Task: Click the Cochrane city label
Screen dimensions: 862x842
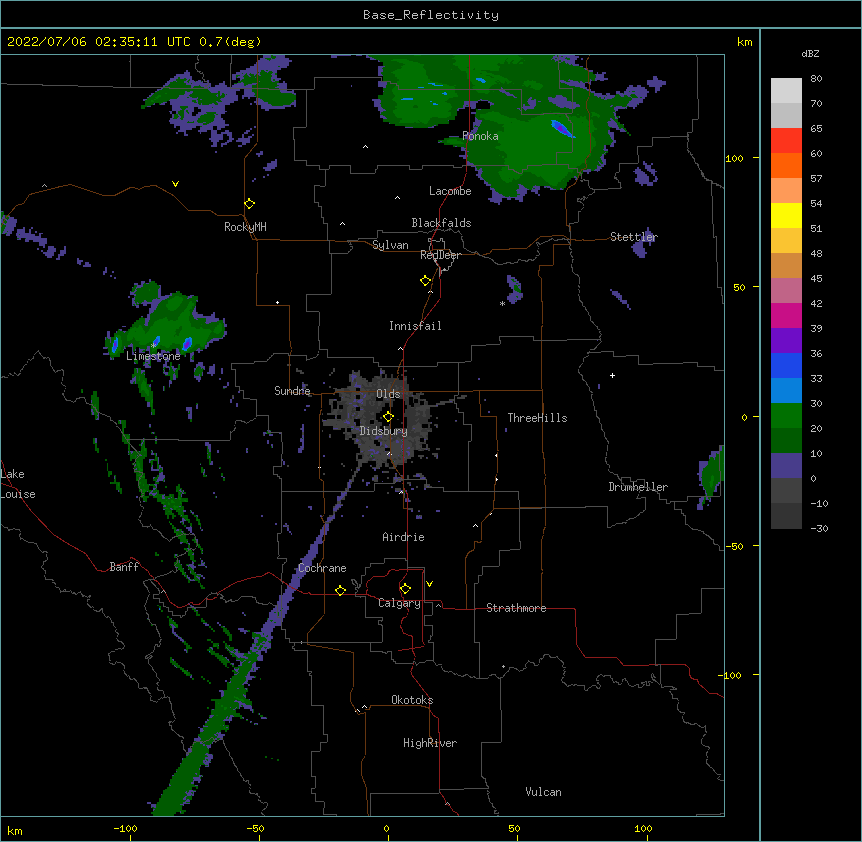Action: (x=322, y=568)
